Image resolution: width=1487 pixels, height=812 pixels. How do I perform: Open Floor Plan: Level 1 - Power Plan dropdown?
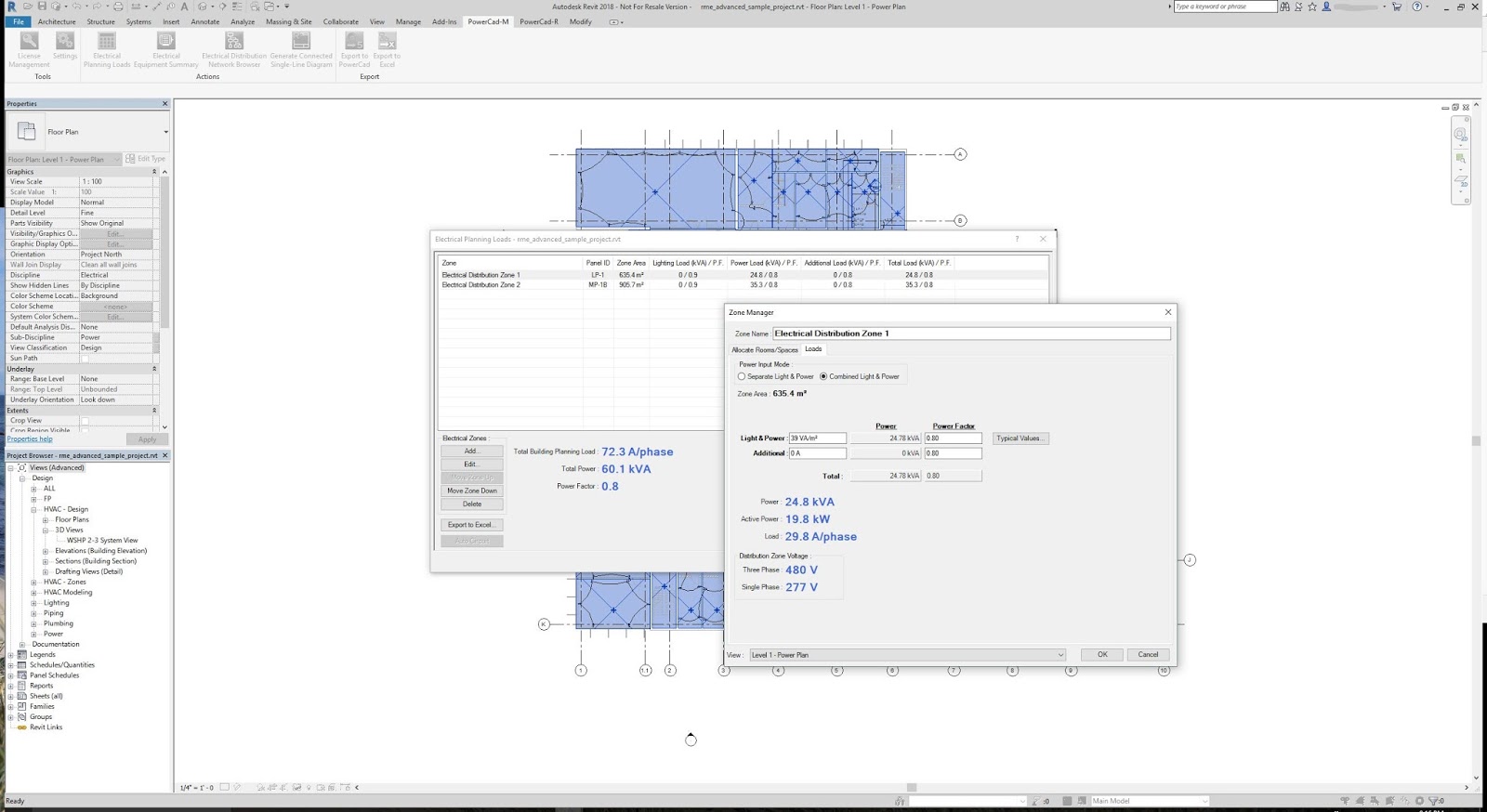tap(116, 159)
